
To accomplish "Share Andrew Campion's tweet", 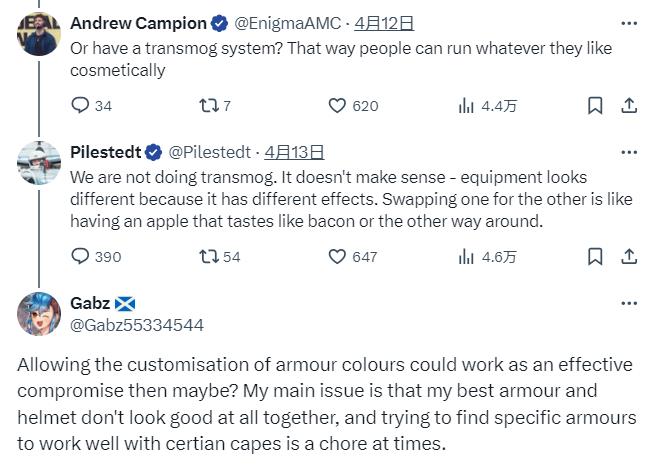I will 629,105.
